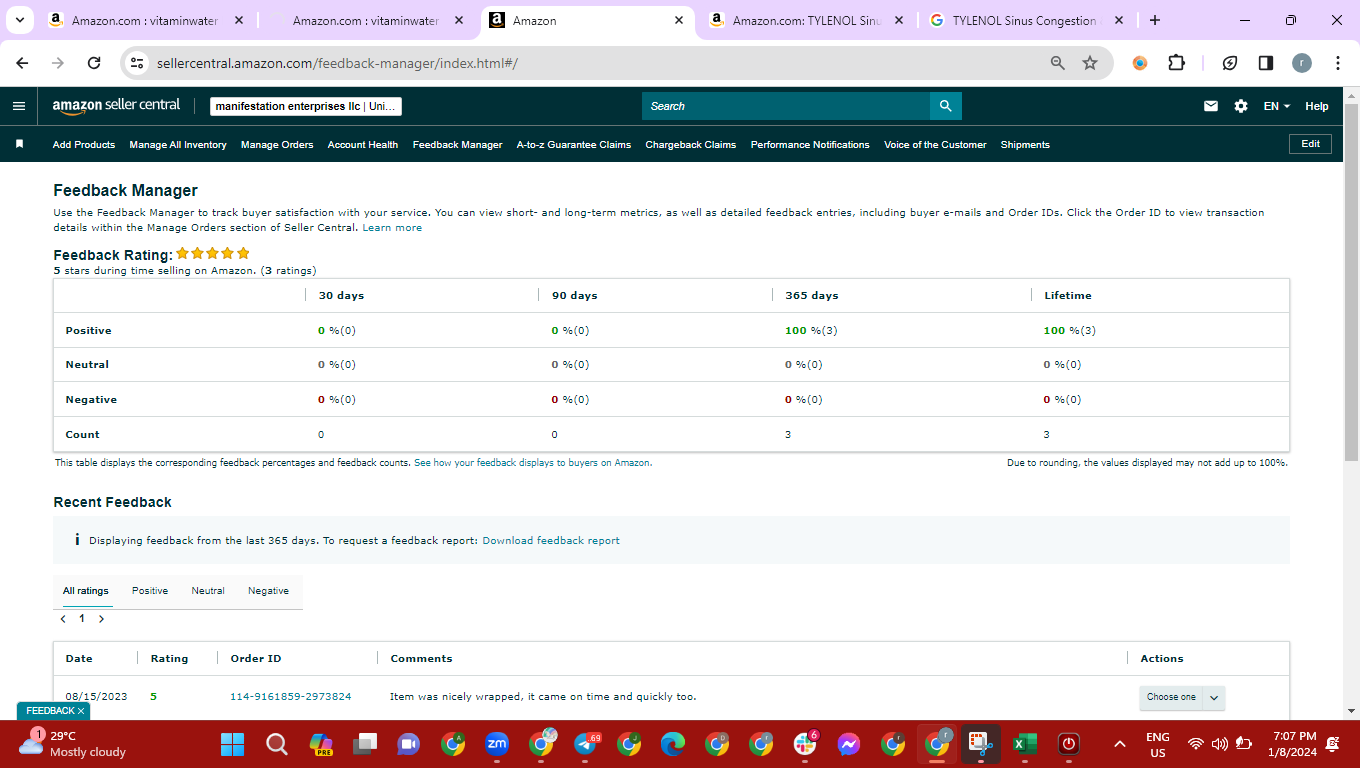Click the amazon seller central logo

[116, 106]
